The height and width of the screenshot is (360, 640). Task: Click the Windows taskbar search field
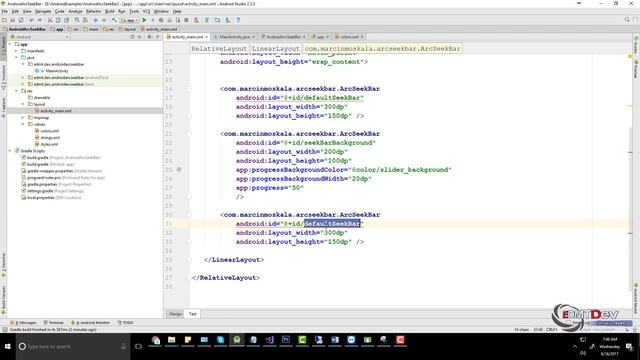click(73, 347)
